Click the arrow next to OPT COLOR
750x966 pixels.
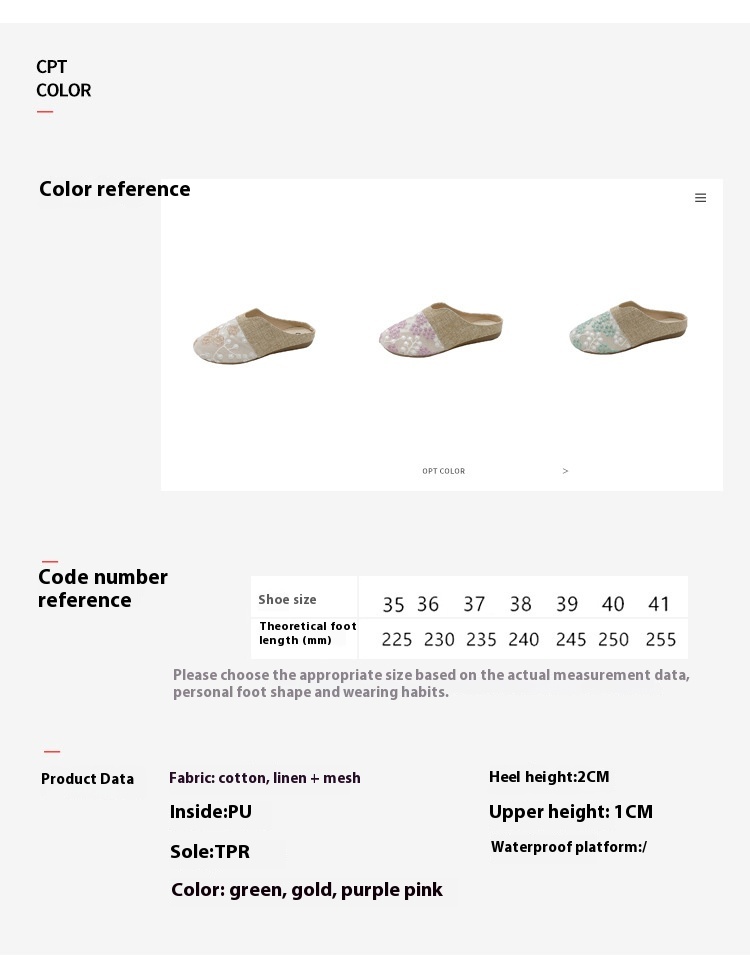pos(565,471)
